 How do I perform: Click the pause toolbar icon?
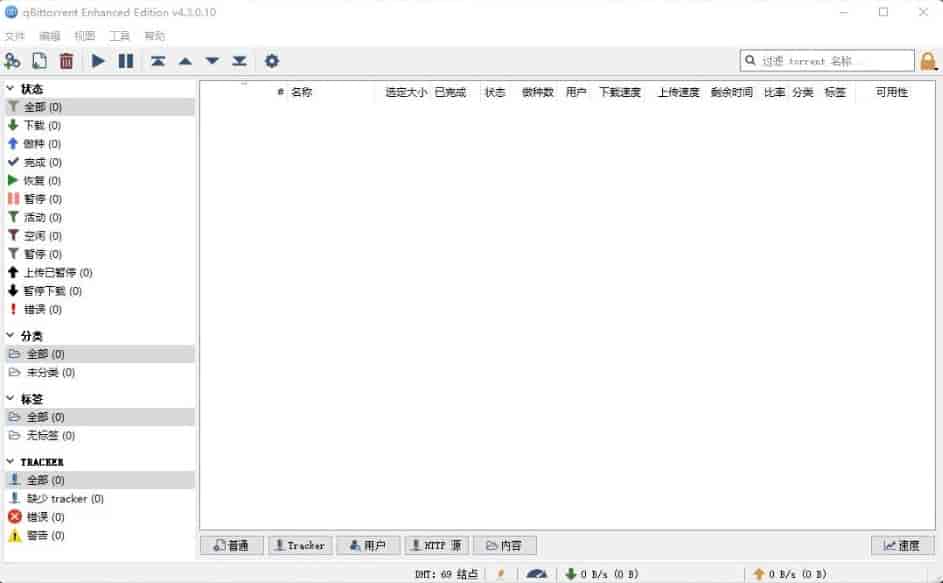[126, 61]
